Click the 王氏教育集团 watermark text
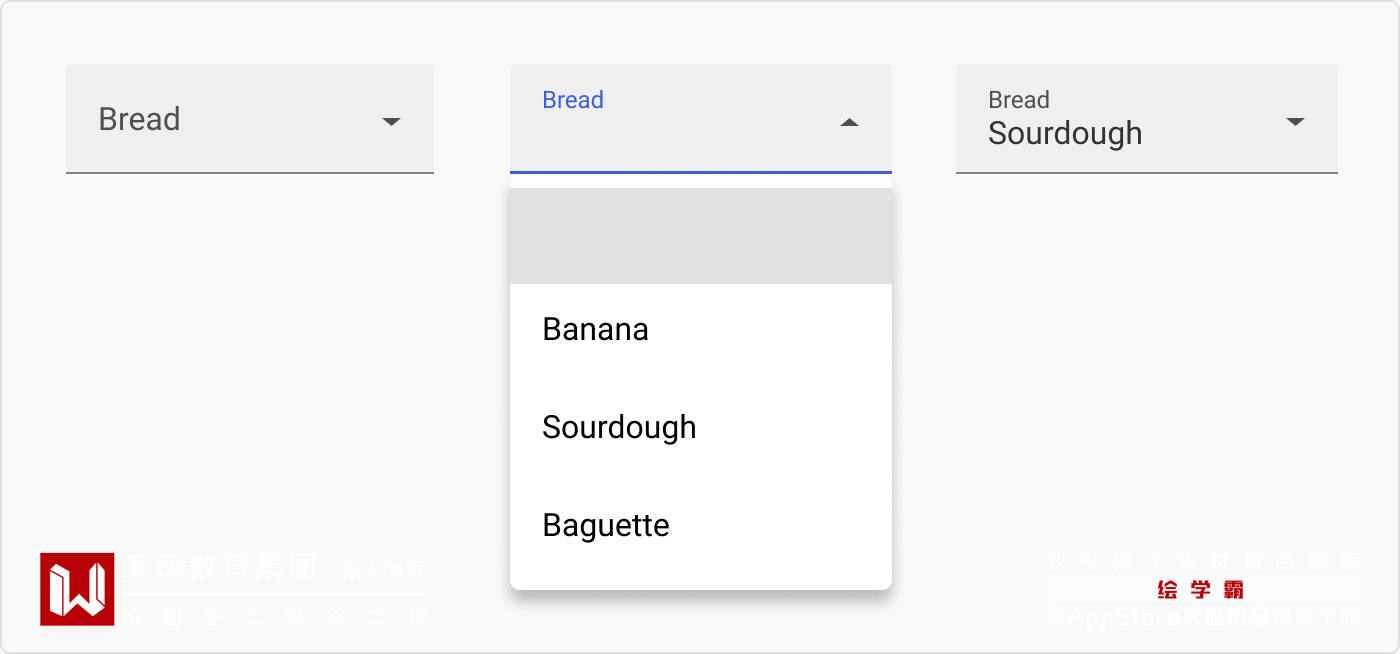The width and height of the screenshot is (1400, 654). click(x=221, y=567)
